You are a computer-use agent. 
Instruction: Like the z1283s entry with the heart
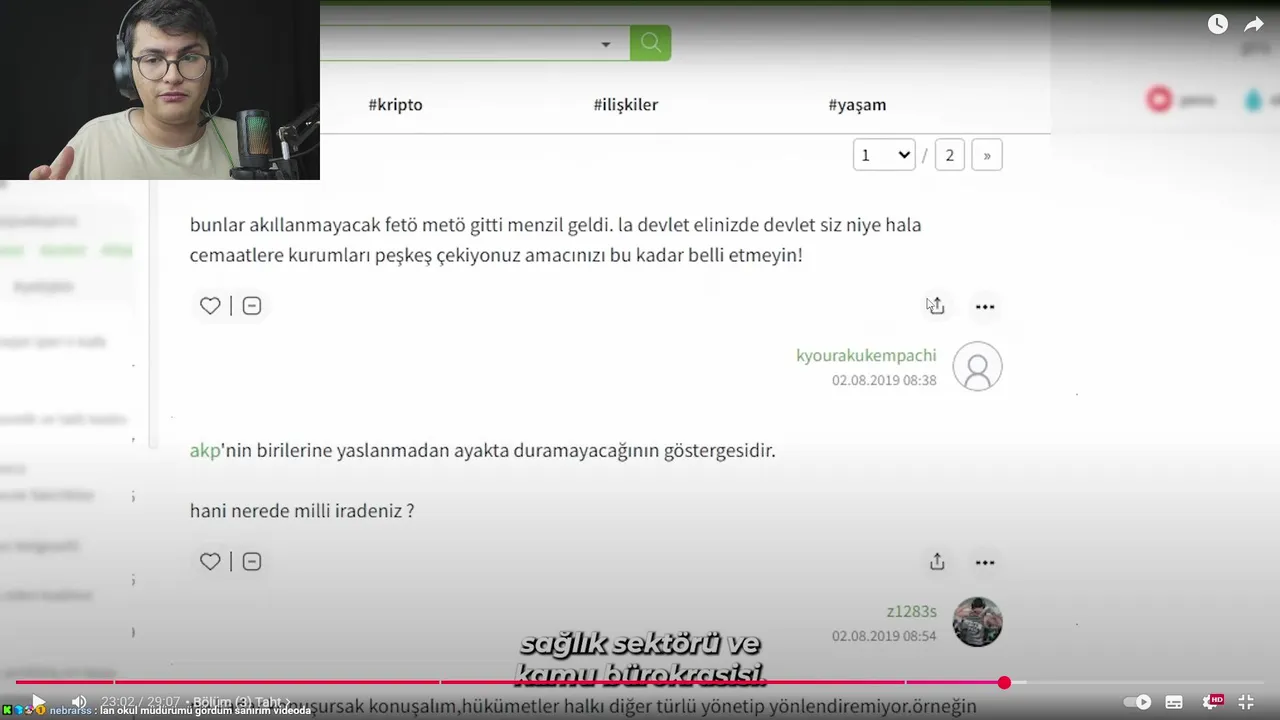210,562
